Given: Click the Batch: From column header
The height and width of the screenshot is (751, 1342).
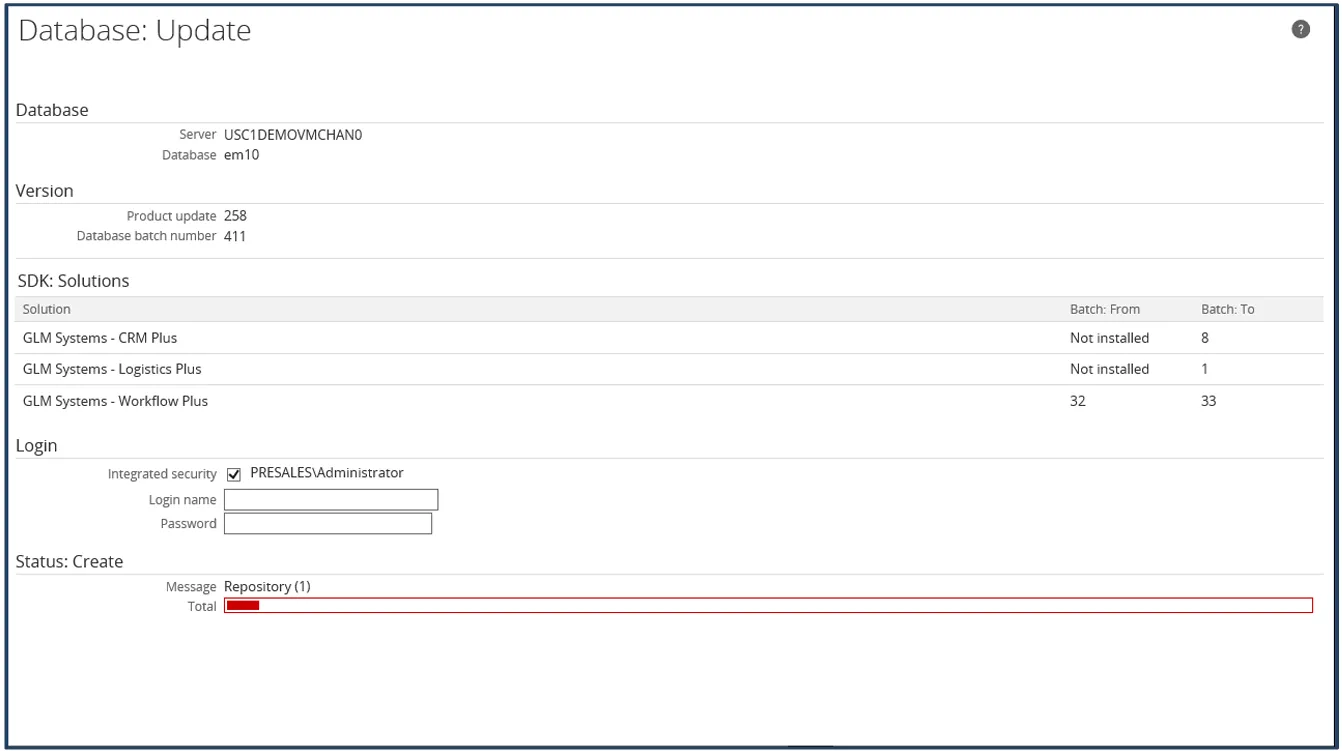Looking at the screenshot, I should [x=1104, y=309].
